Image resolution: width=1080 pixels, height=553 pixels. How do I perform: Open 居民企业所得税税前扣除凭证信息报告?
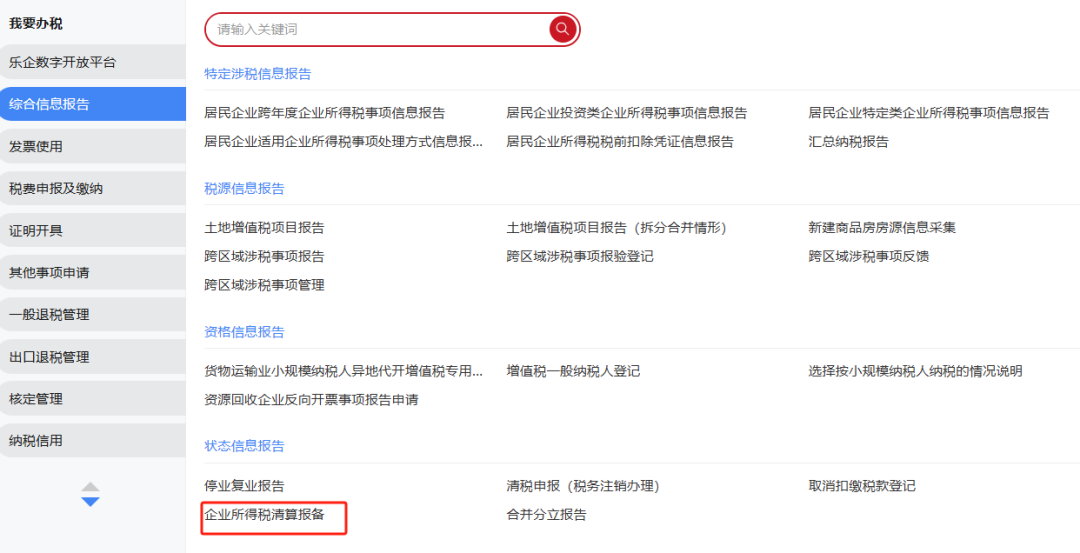click(620, 142)
